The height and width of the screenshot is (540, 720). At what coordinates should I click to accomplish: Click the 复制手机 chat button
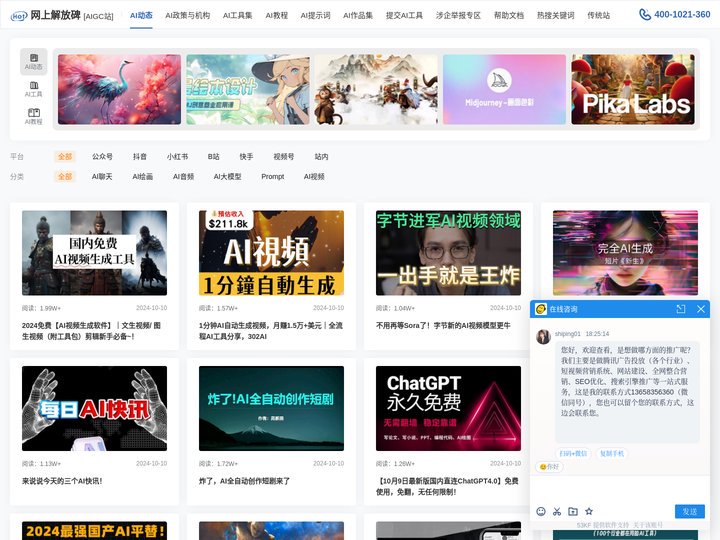(612, 454)
